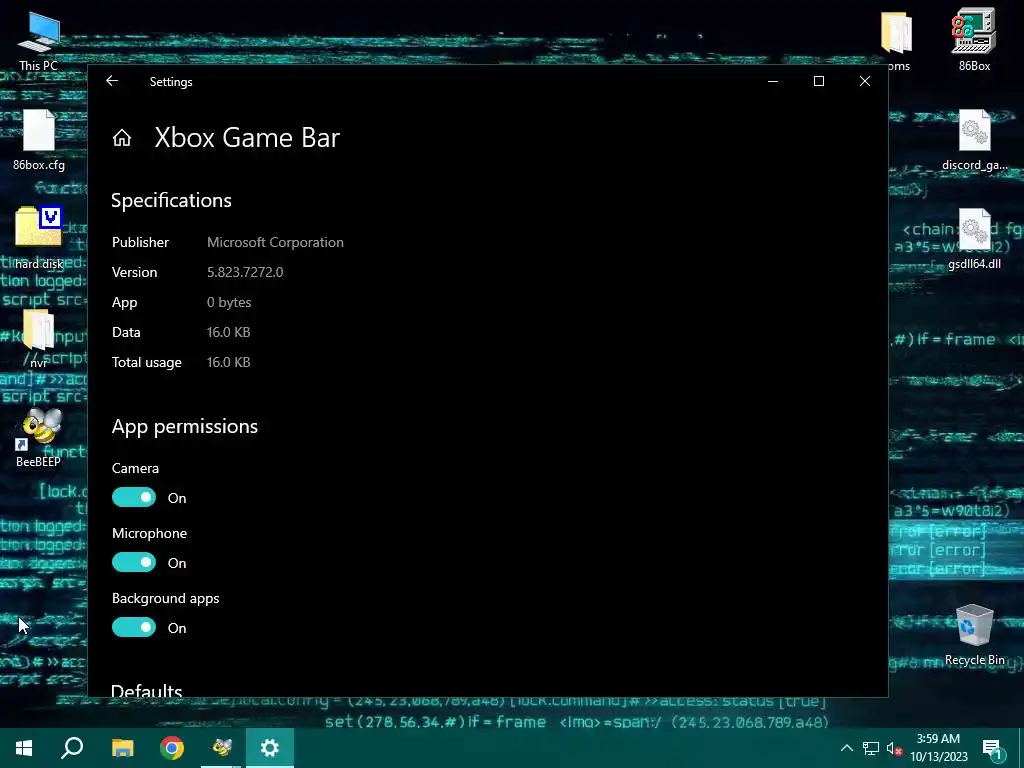Open Recycle Bin on desktop

974,635
